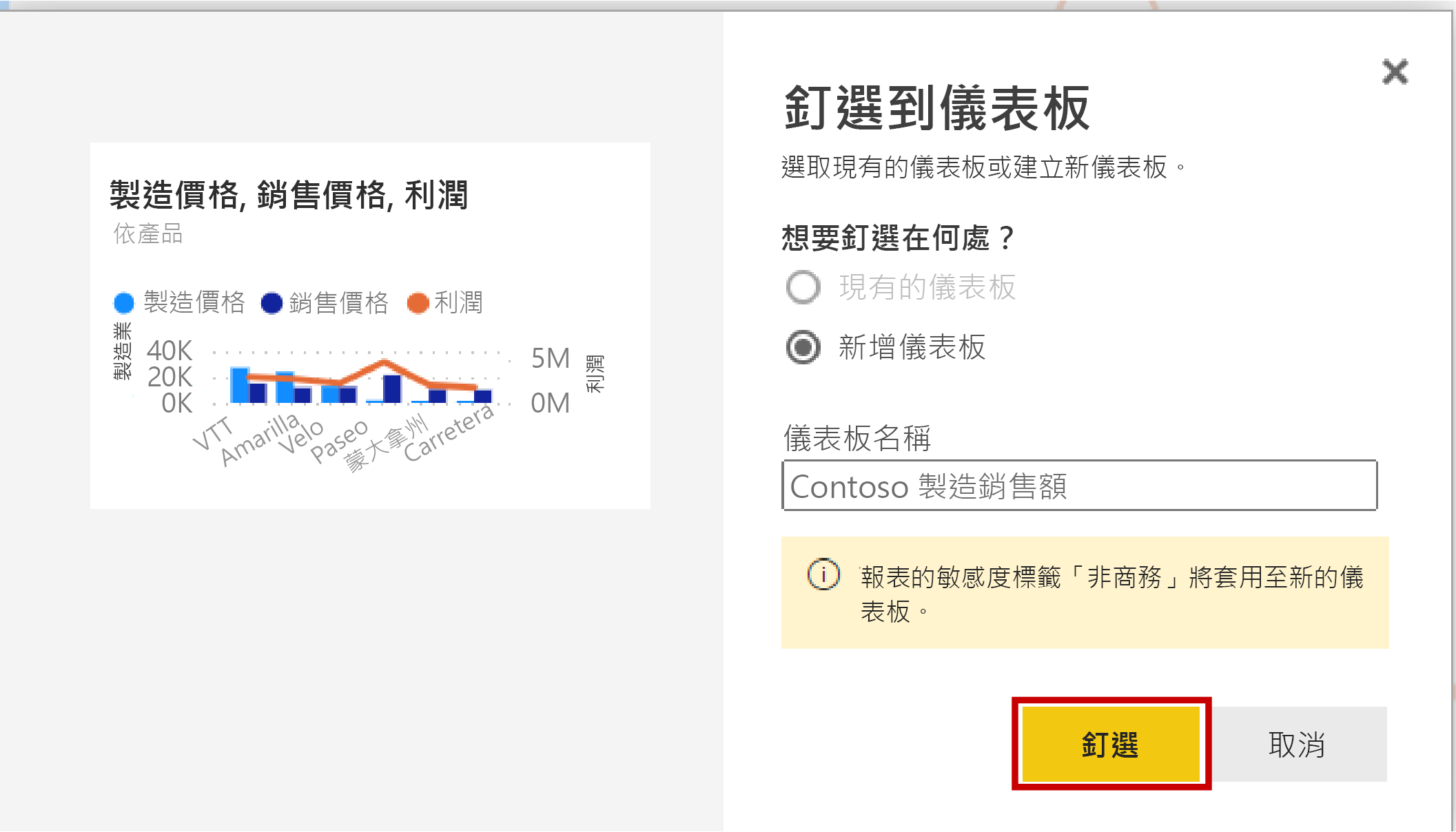Click the close X of the pin dialog
This screenshot has width=1456, height=832.
tap(1396, 72)
